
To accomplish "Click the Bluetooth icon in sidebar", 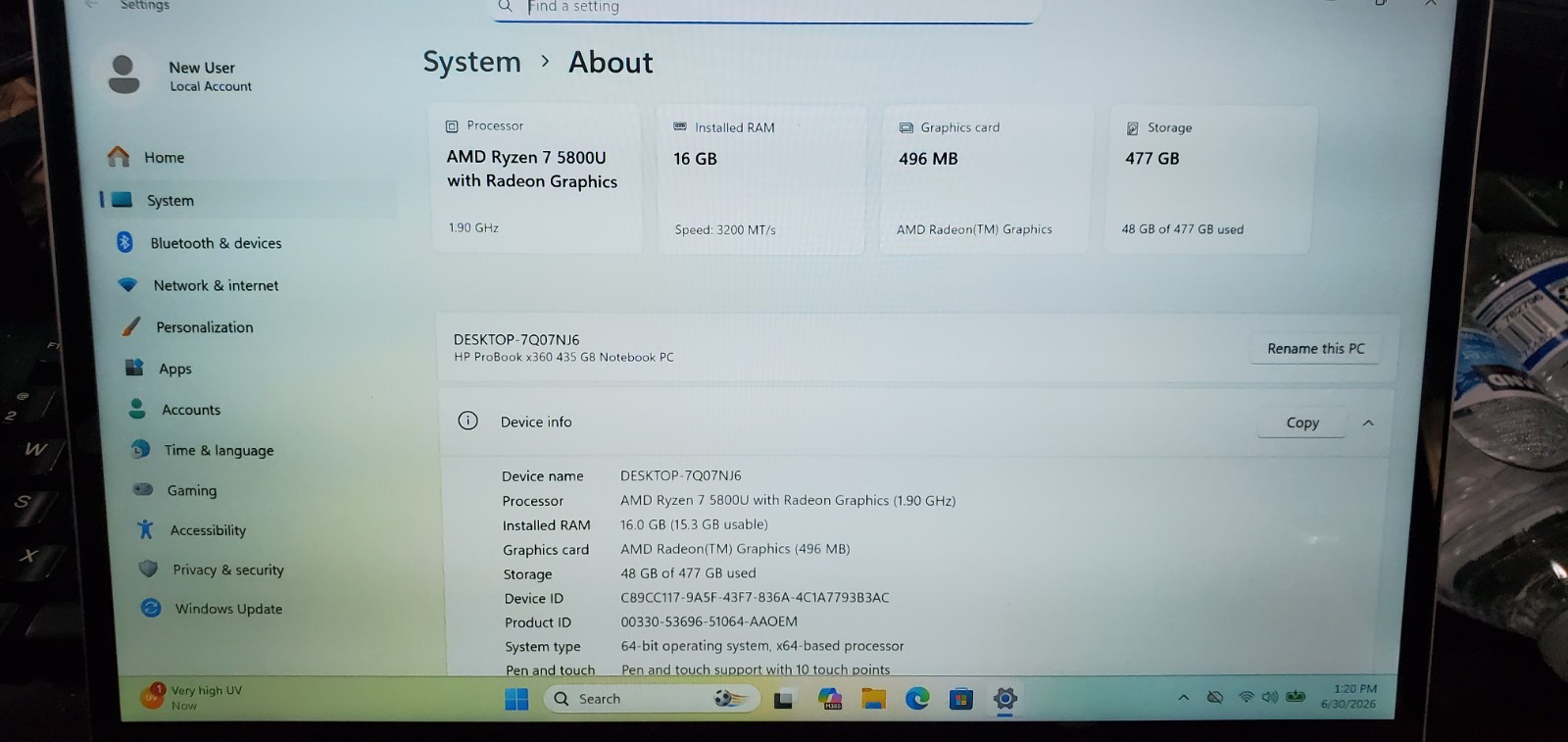I will point(124,242).
